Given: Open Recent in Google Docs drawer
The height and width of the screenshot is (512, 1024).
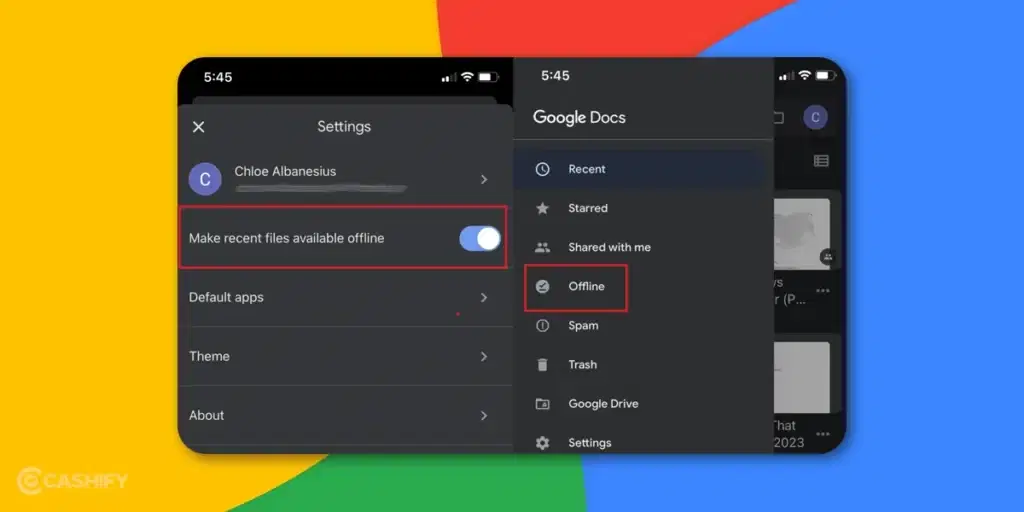Looking at the screenshot, I should [x=640, y=169].
